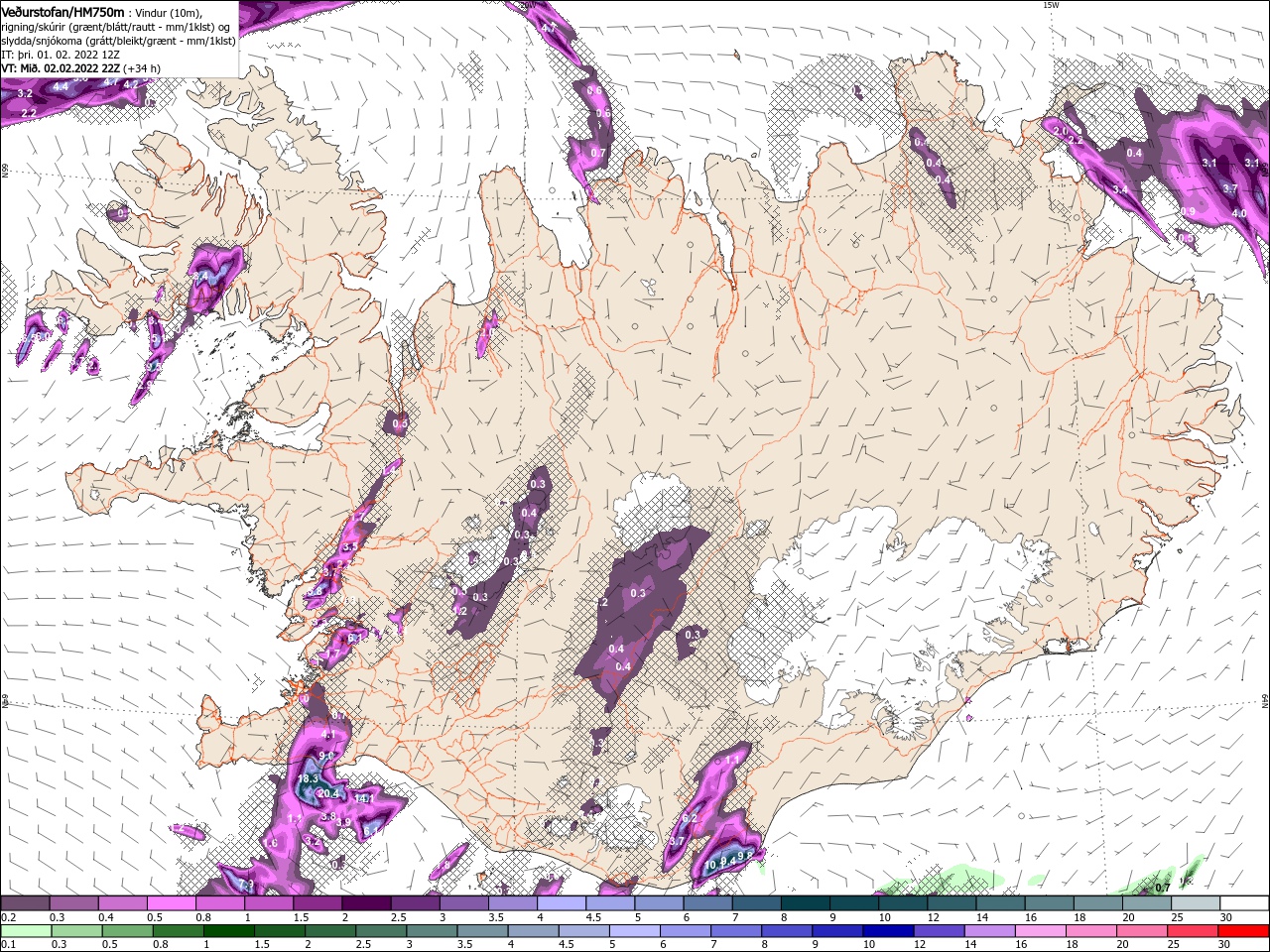
Task: Click the 'VT: Mið. 02.02.2022 22Z' valid time
Action: pyautogui.click(x=61, y=68)
